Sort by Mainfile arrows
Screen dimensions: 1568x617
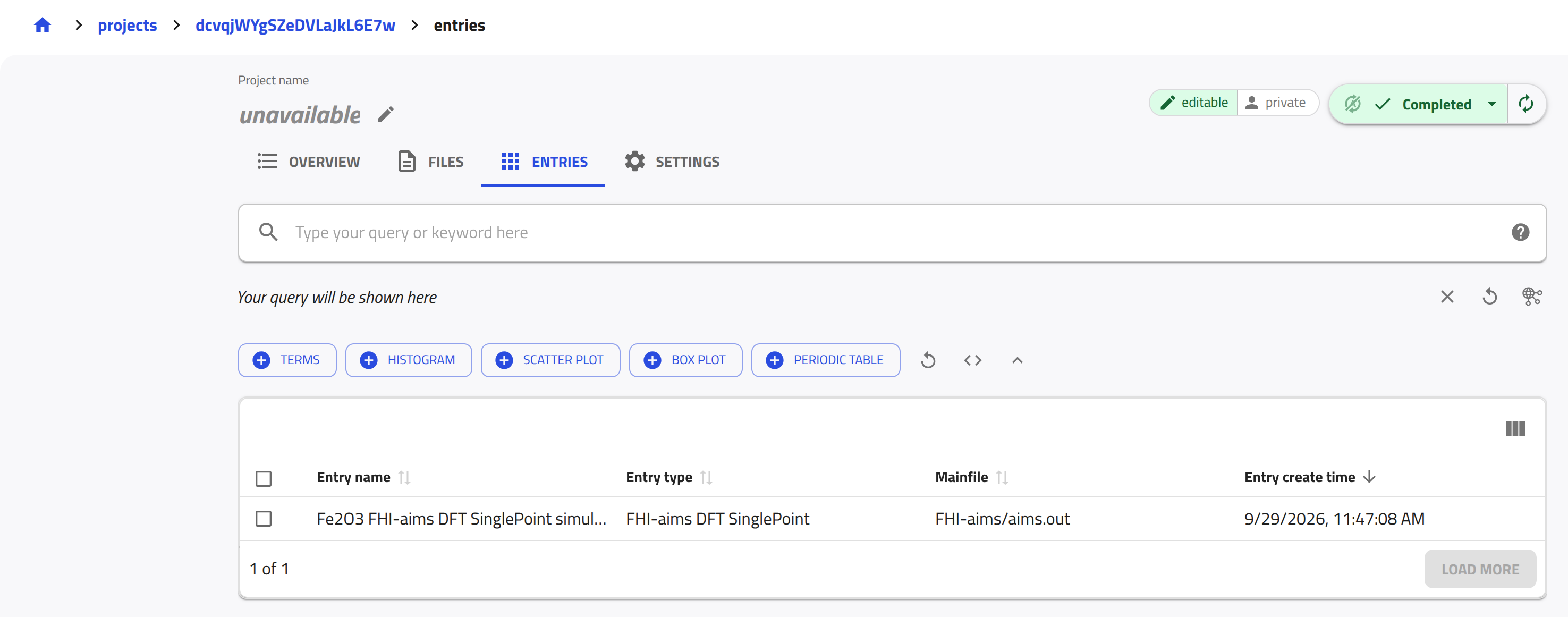point(1002,478)
